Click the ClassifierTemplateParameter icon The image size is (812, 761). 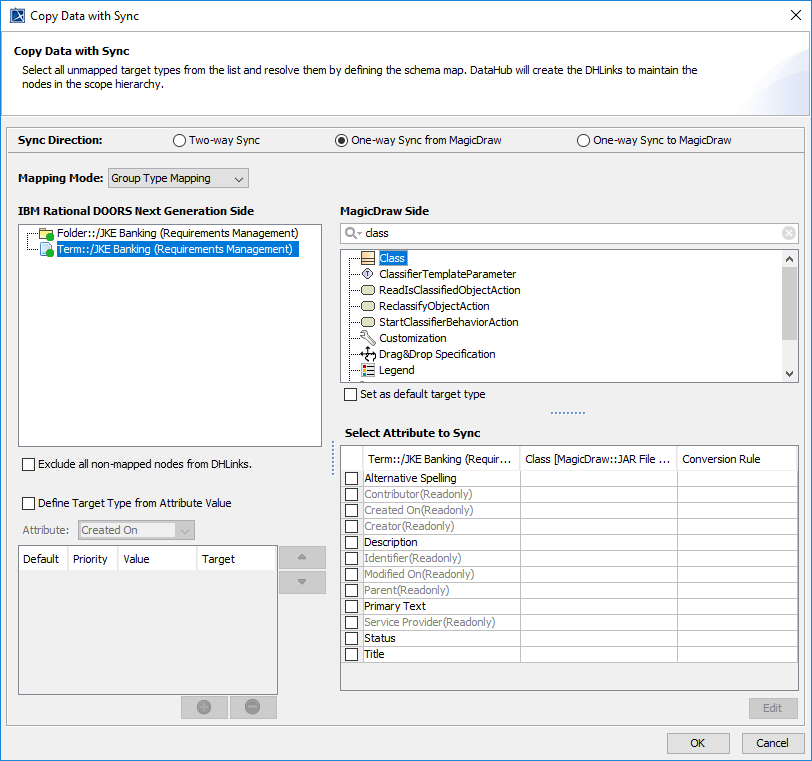point(368,274)
